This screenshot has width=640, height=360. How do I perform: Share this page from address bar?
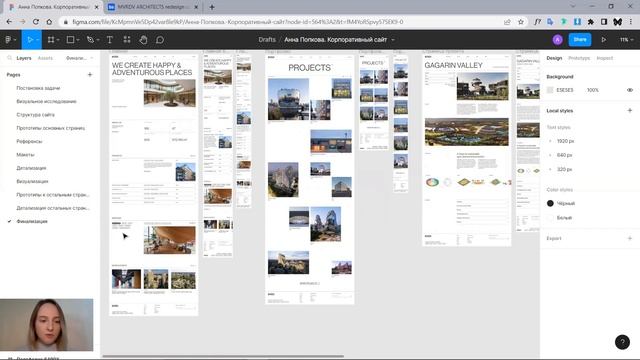pyautogui.click(x=507, y=22)
